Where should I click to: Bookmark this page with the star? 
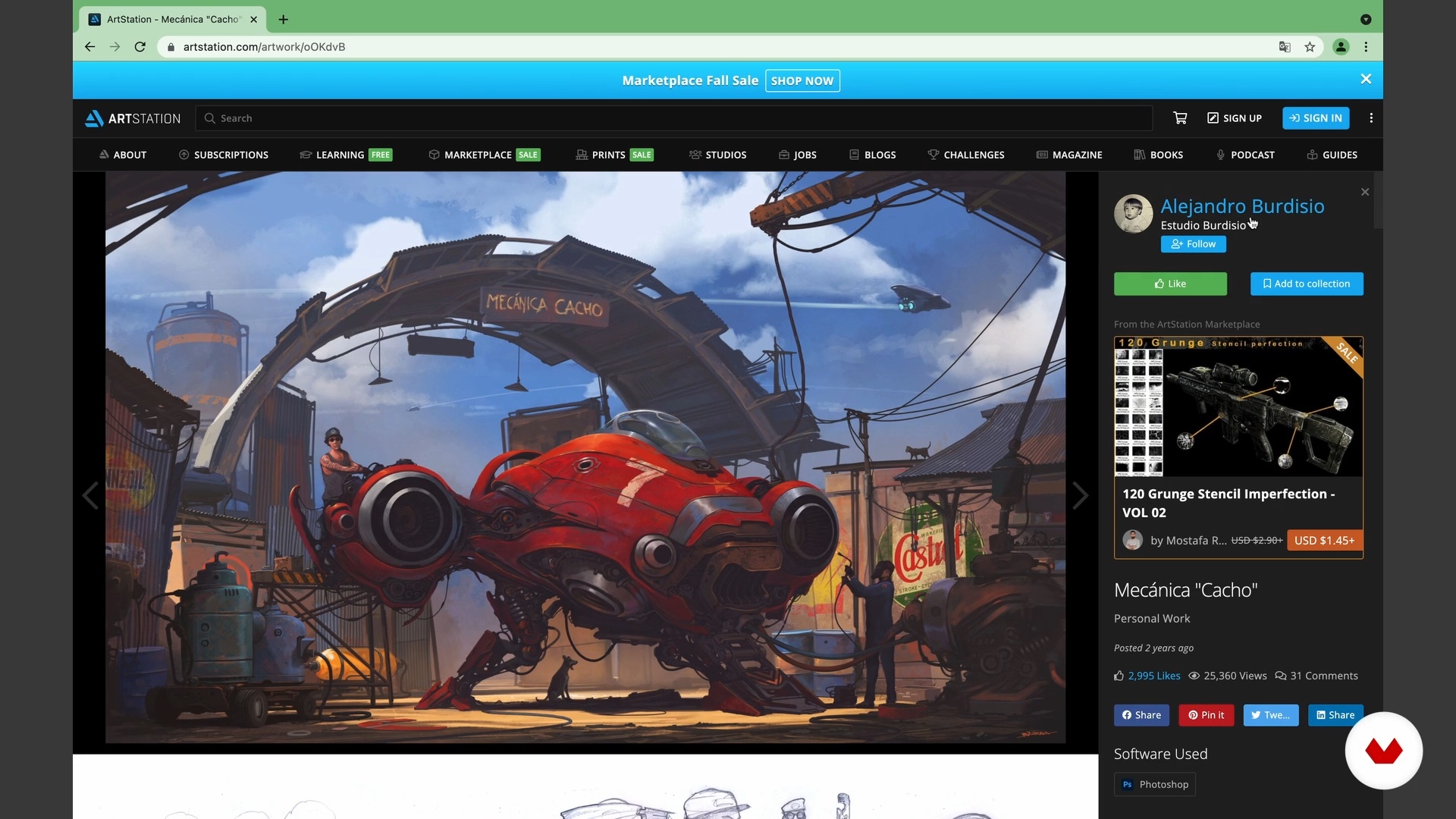pos(1310,47)
